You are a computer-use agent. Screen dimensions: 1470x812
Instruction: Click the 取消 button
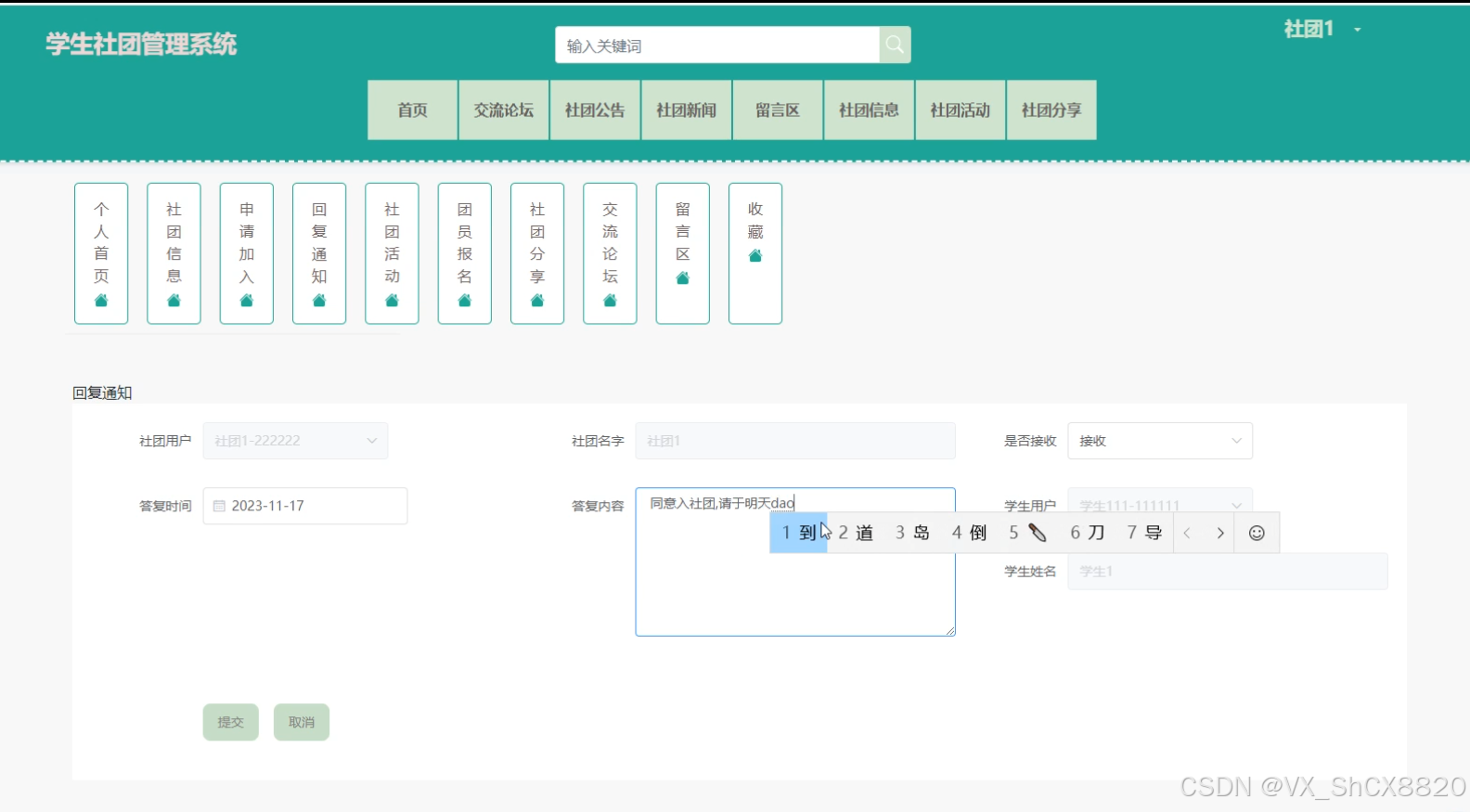pyautogui.click(x=302, y=722)
